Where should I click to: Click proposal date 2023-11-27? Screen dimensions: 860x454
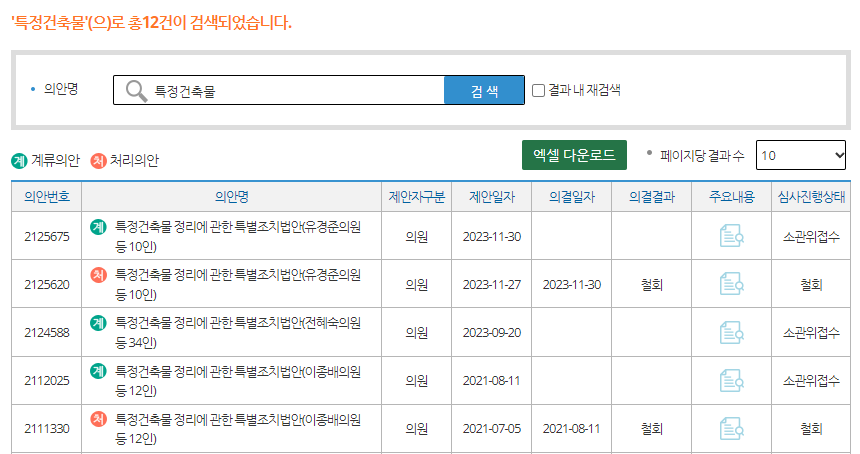pyautogui.click(x=491, y=285)
